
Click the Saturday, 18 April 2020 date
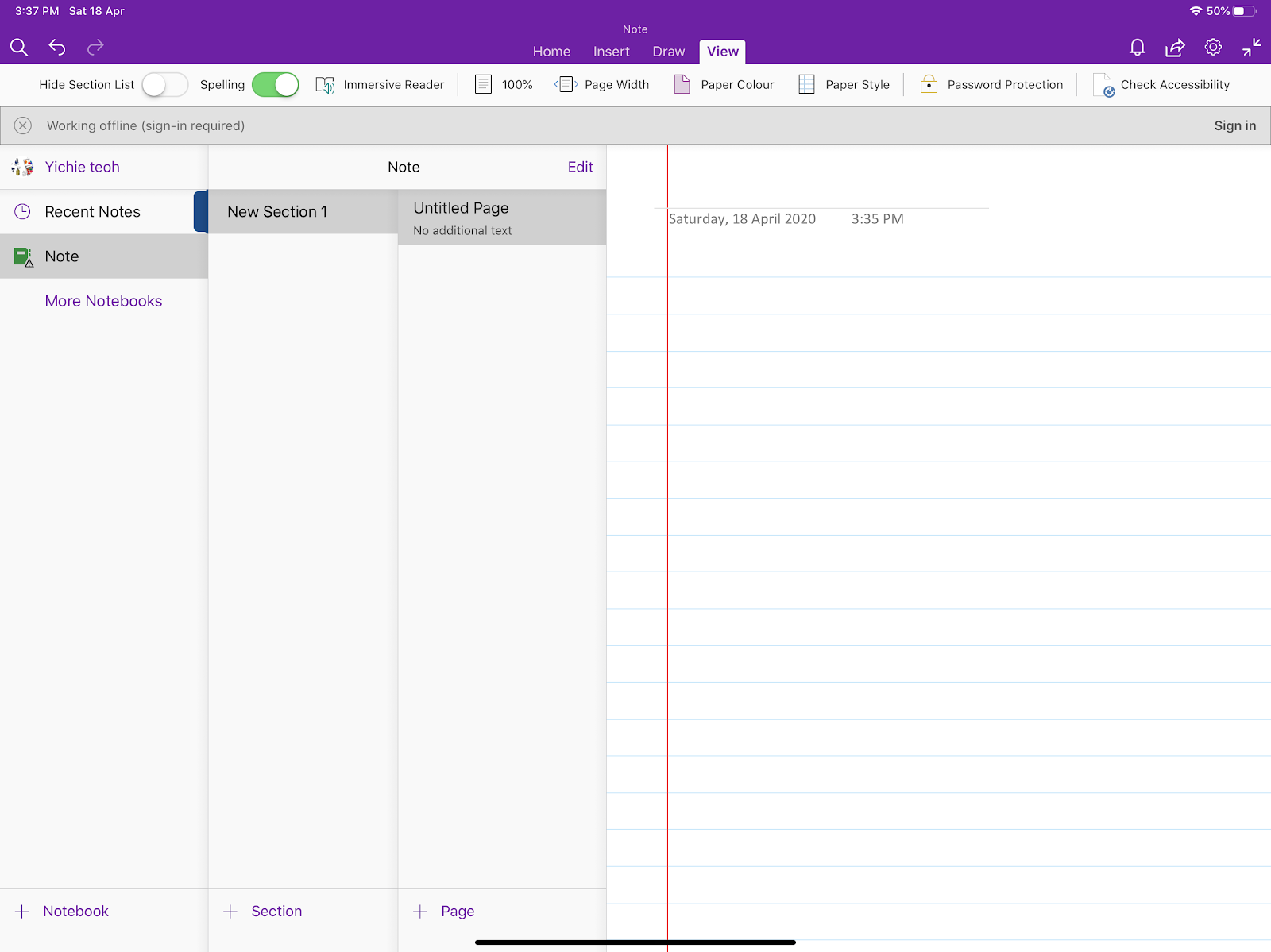(x=742, y=219)
